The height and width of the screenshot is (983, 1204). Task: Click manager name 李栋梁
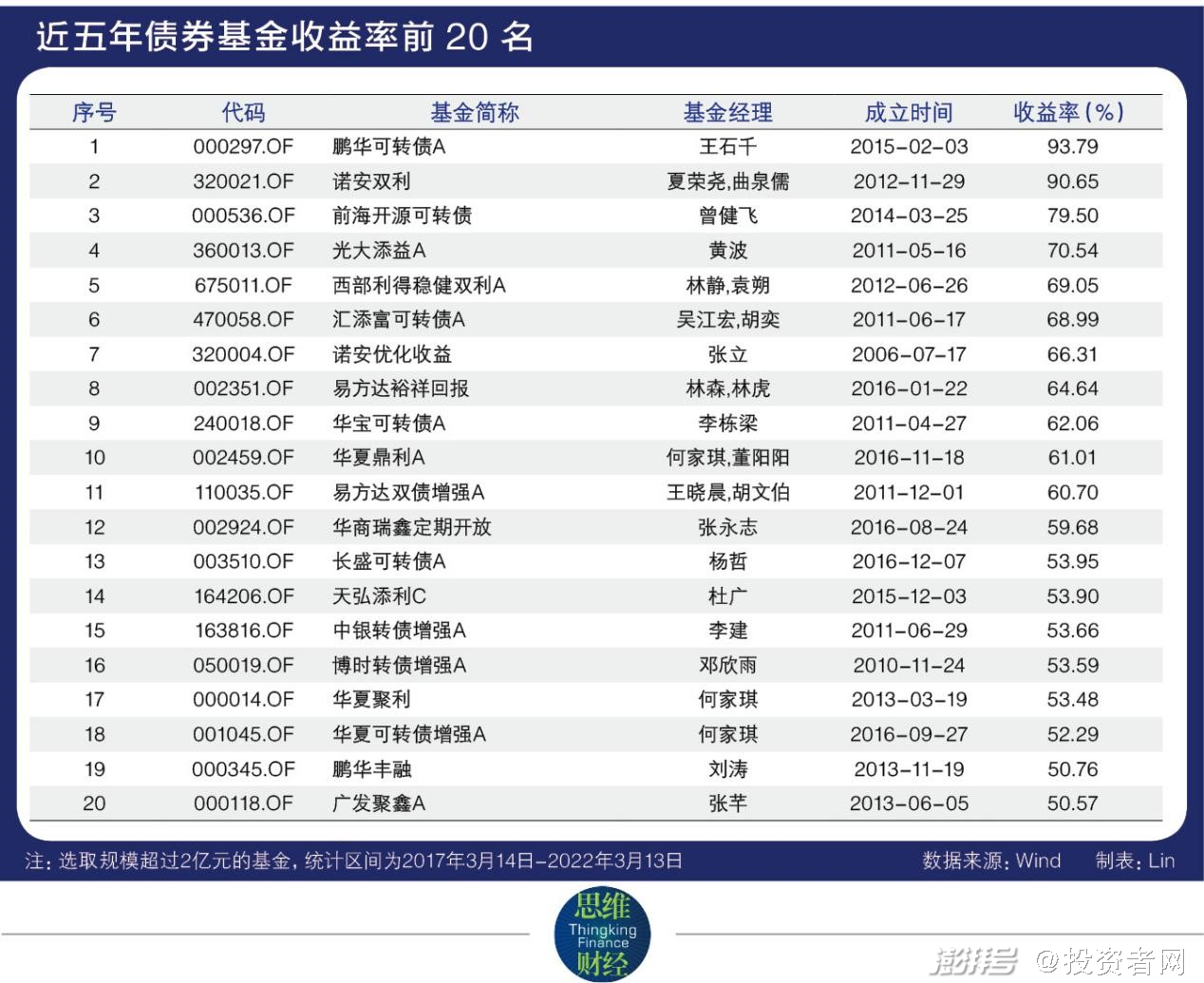tap(728, 424)
